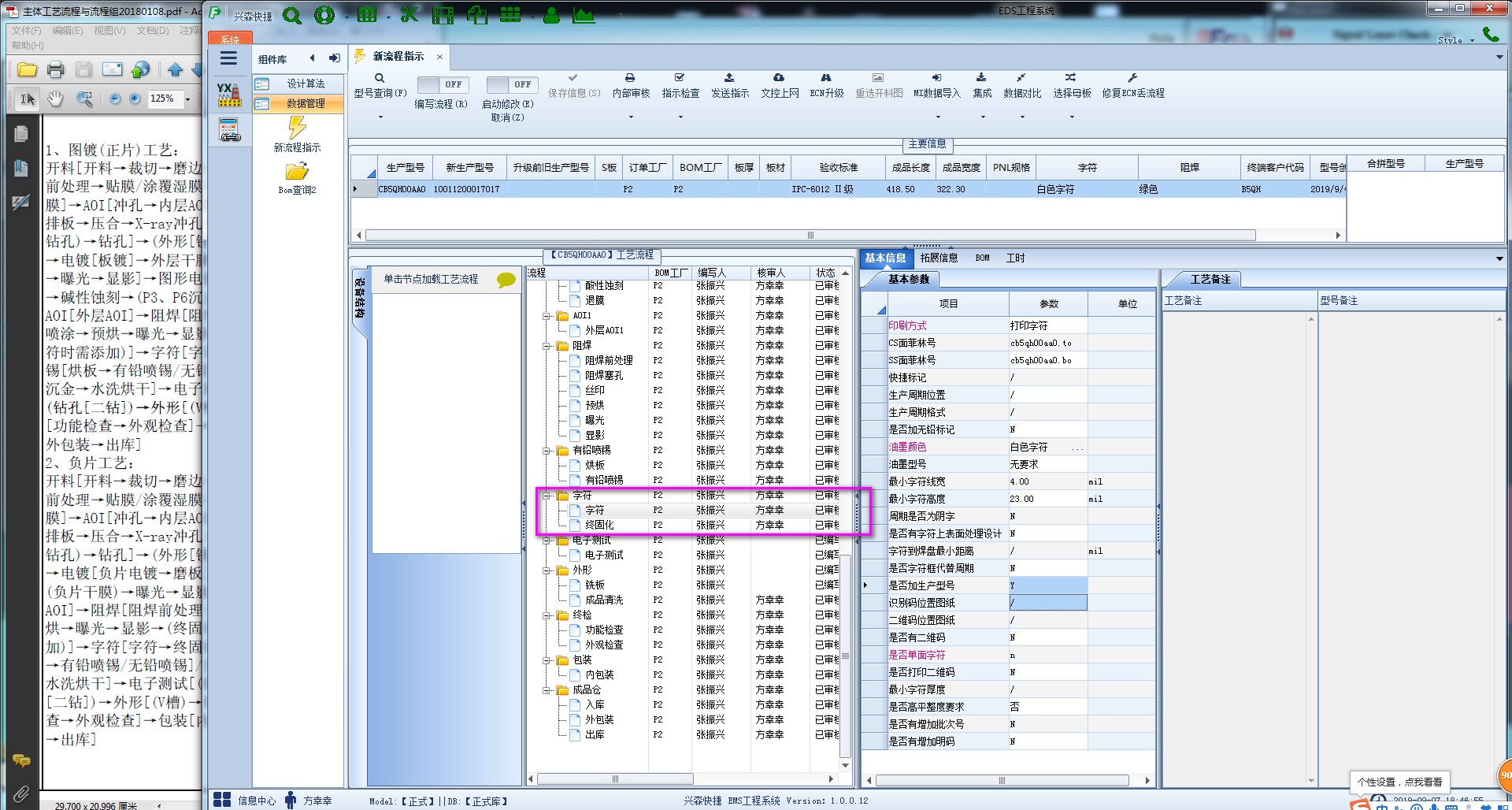The height and width of the screenshot is (810, 1512).
Task: Click 修复ECN丢流程 wrench tool
Action: [1133, 86]
